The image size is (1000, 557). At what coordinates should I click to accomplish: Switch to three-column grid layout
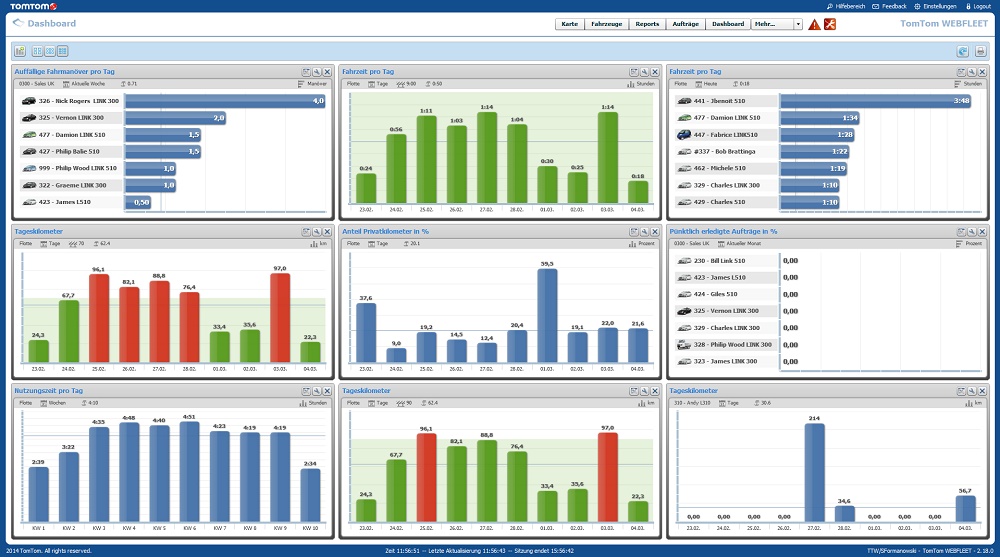point(50,51)
